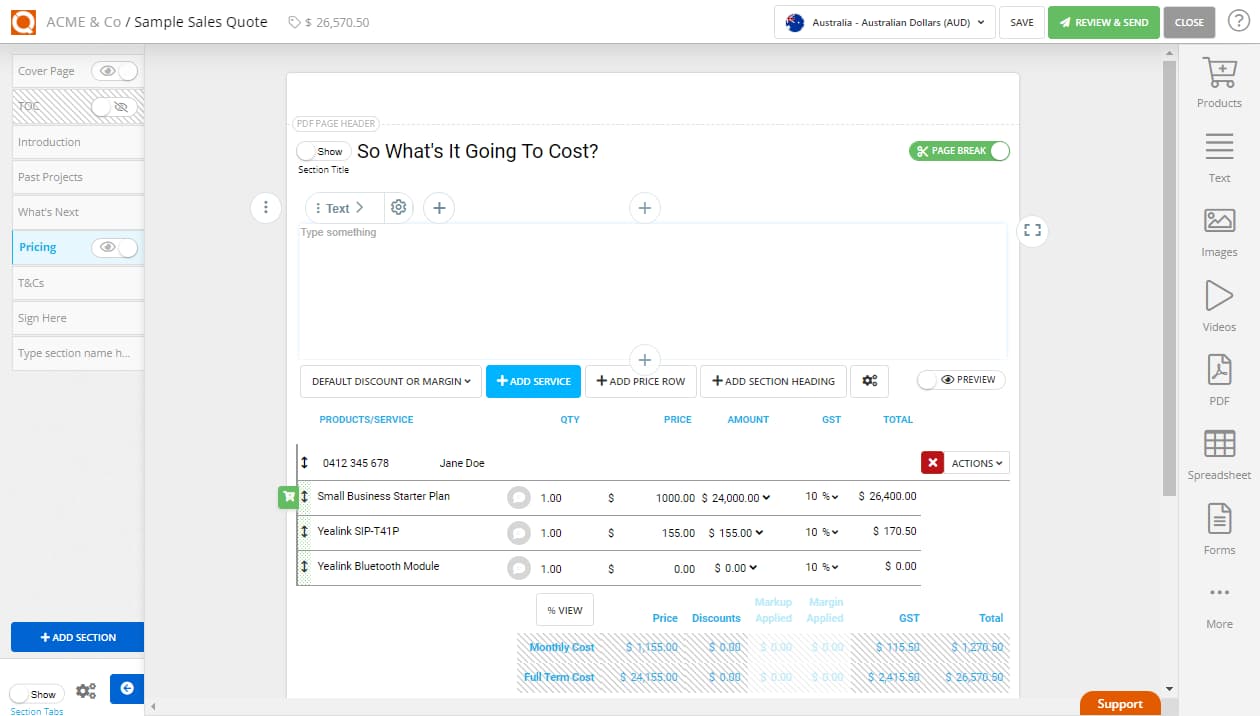Expand the Default Discount or Margin dropdown

pyautogui.click(x=391, y=381)
